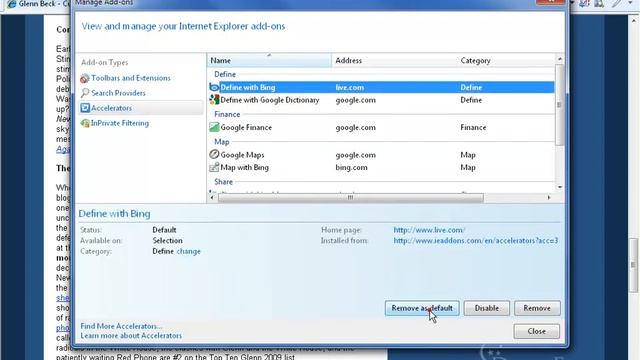
Task: Click the Accelerators blue arrow icon
Action: click(x=84, y=108)
